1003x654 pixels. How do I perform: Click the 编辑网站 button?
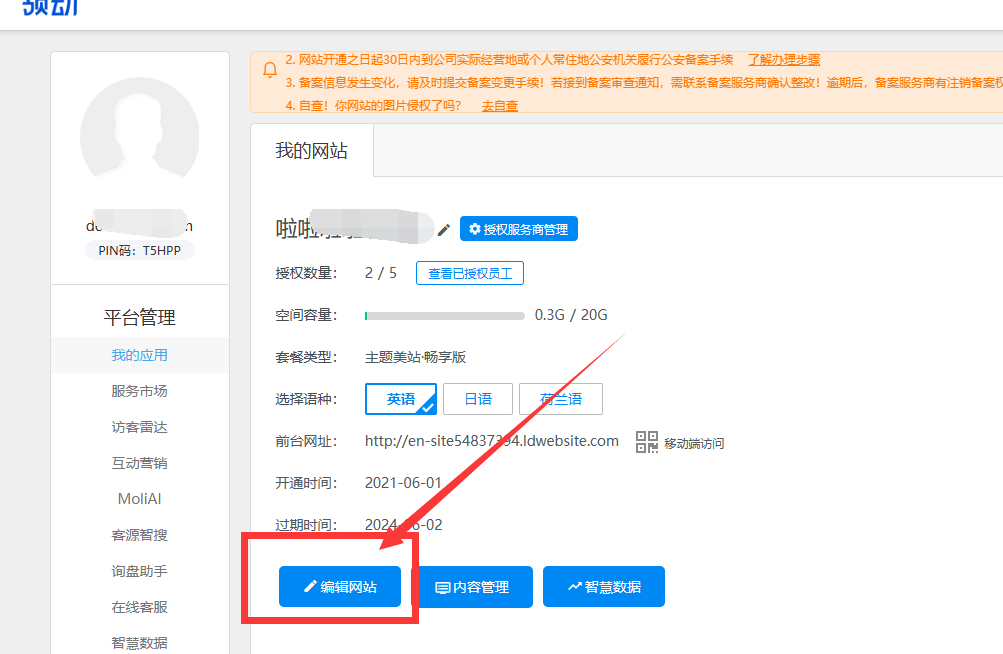340,587
